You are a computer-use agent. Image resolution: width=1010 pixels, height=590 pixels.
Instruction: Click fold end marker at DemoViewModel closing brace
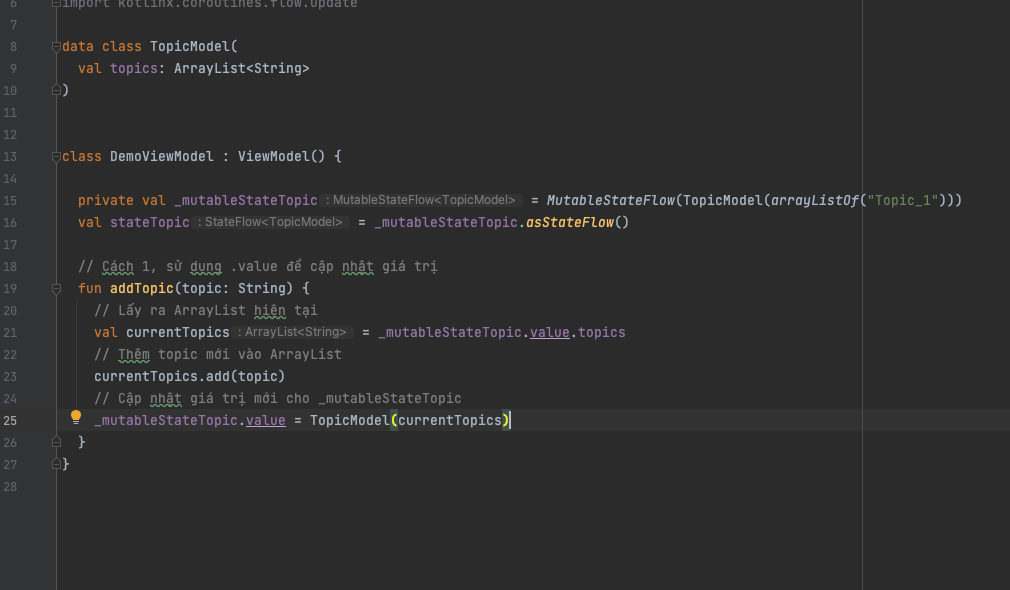point(57,464)
